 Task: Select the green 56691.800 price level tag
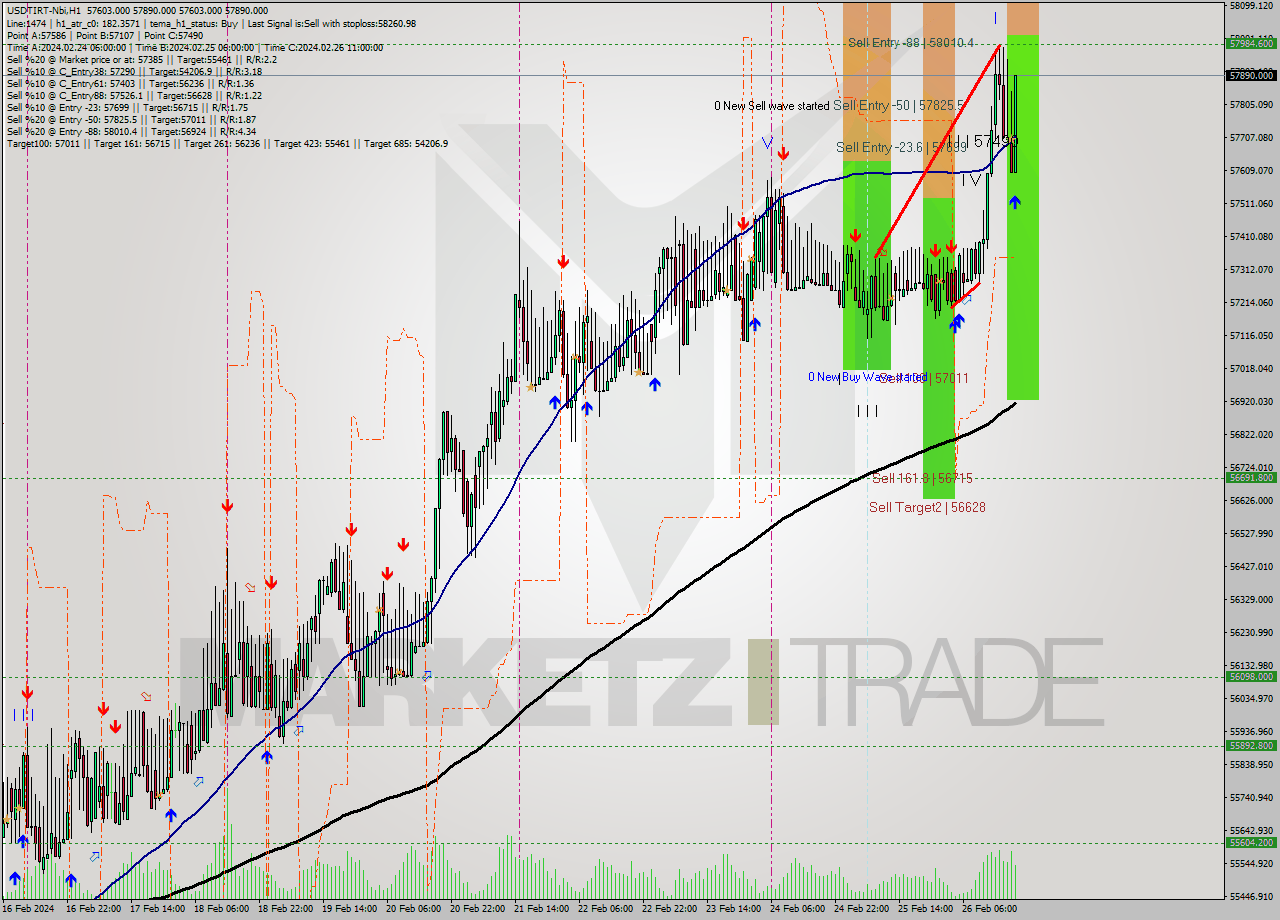point(1251,478)
